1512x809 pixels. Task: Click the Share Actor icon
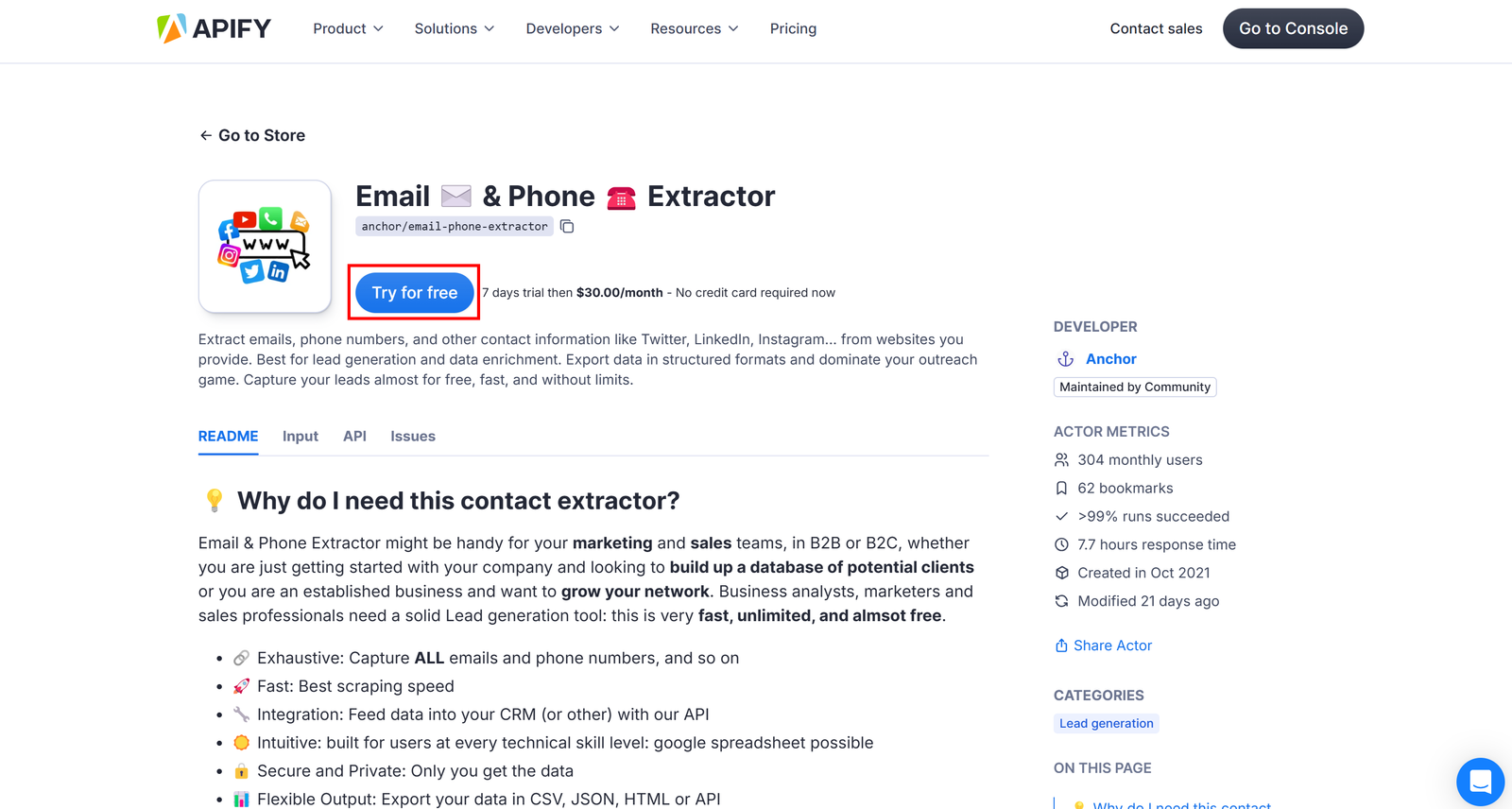pos(1062,645)
